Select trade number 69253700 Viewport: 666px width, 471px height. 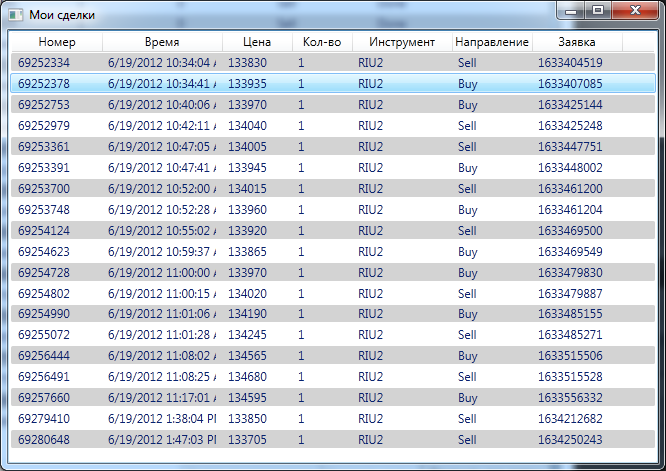coord(44,189)
